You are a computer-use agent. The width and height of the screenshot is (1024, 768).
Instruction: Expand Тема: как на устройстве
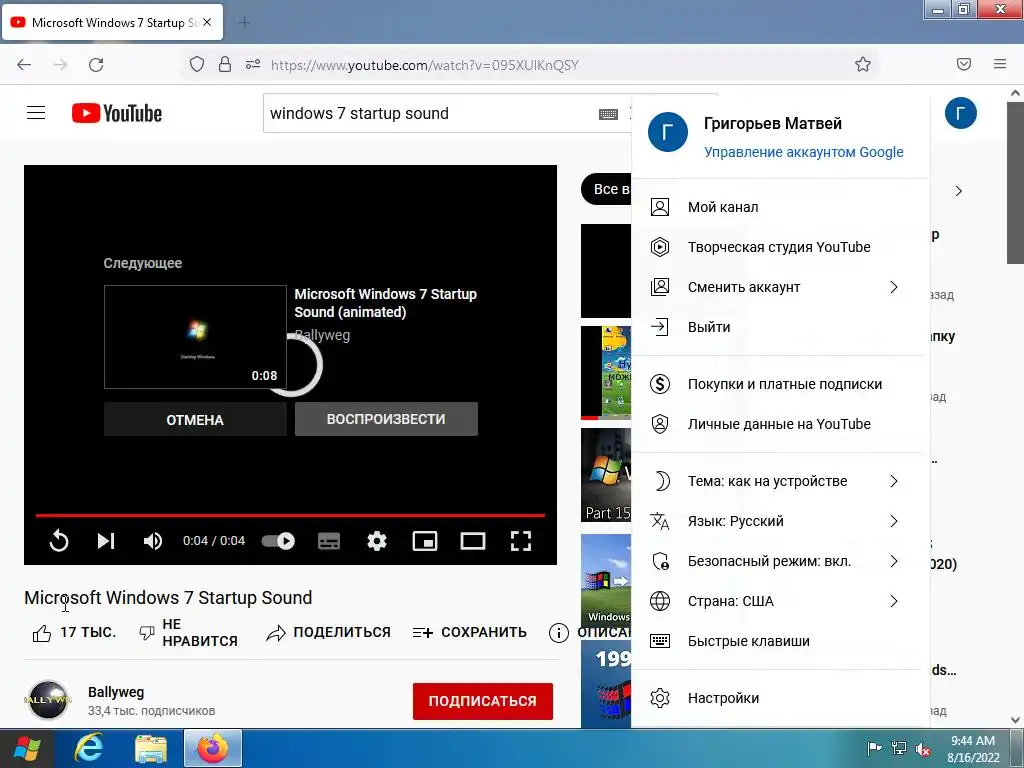tap(780, 481)
